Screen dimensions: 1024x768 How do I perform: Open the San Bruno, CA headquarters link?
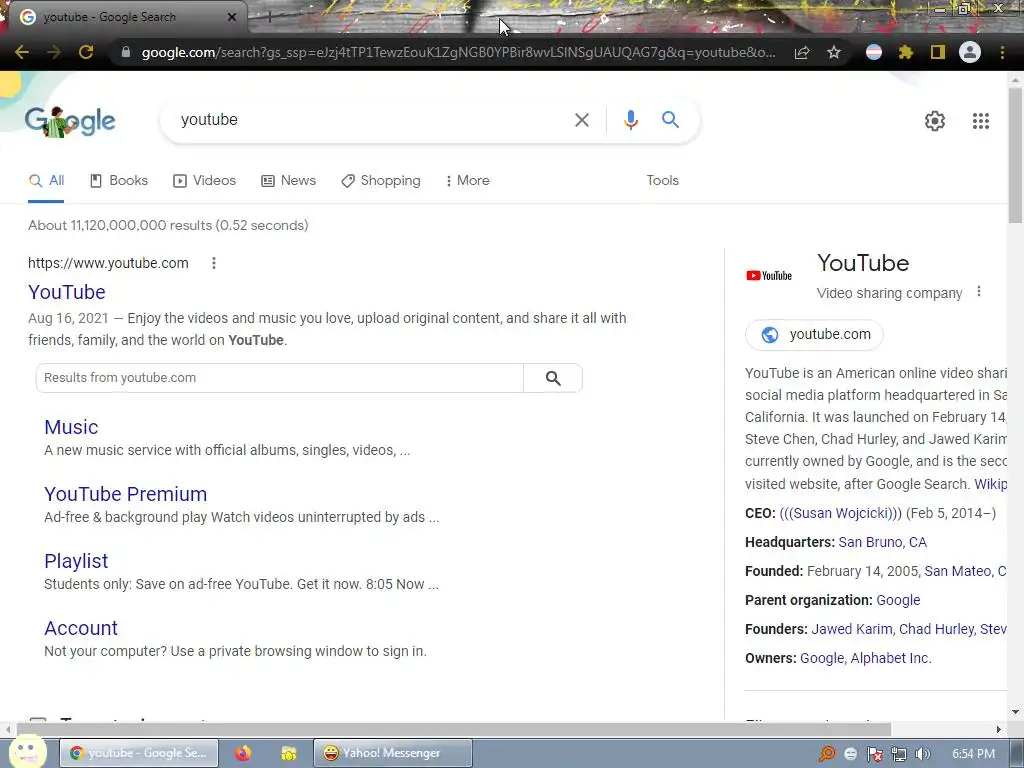pyautogui.click(x=882, y=542)
